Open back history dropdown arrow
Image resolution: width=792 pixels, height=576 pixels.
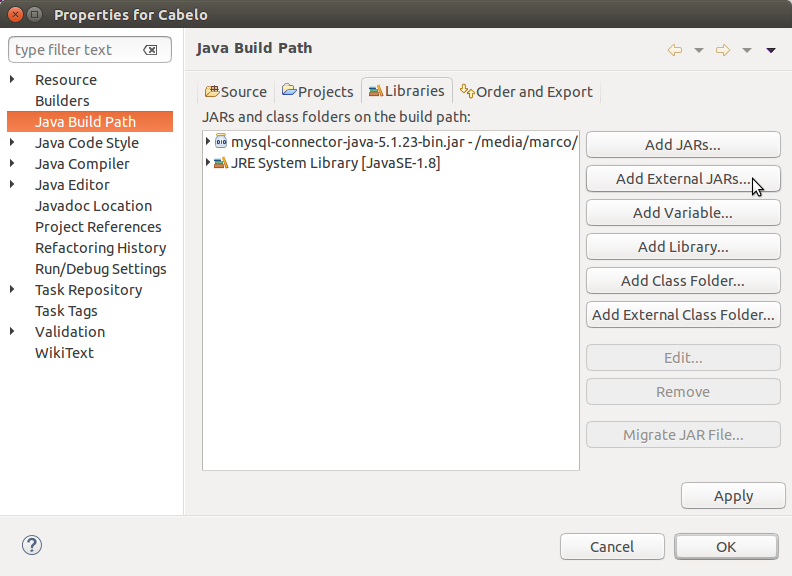pyautogui.click(x=699, y=50)
